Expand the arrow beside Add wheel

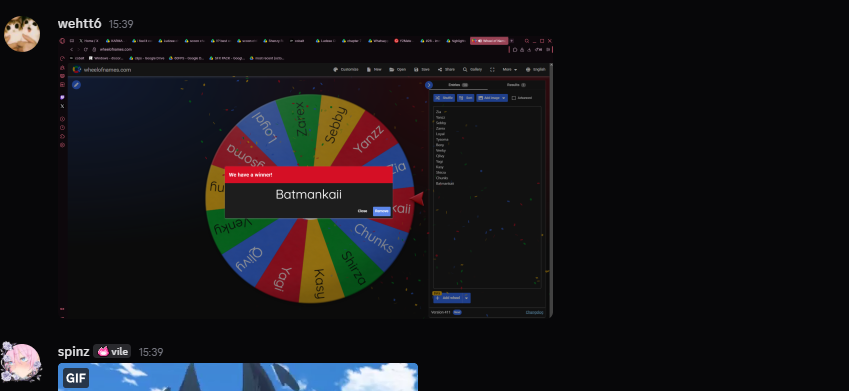tap(466, 298)
